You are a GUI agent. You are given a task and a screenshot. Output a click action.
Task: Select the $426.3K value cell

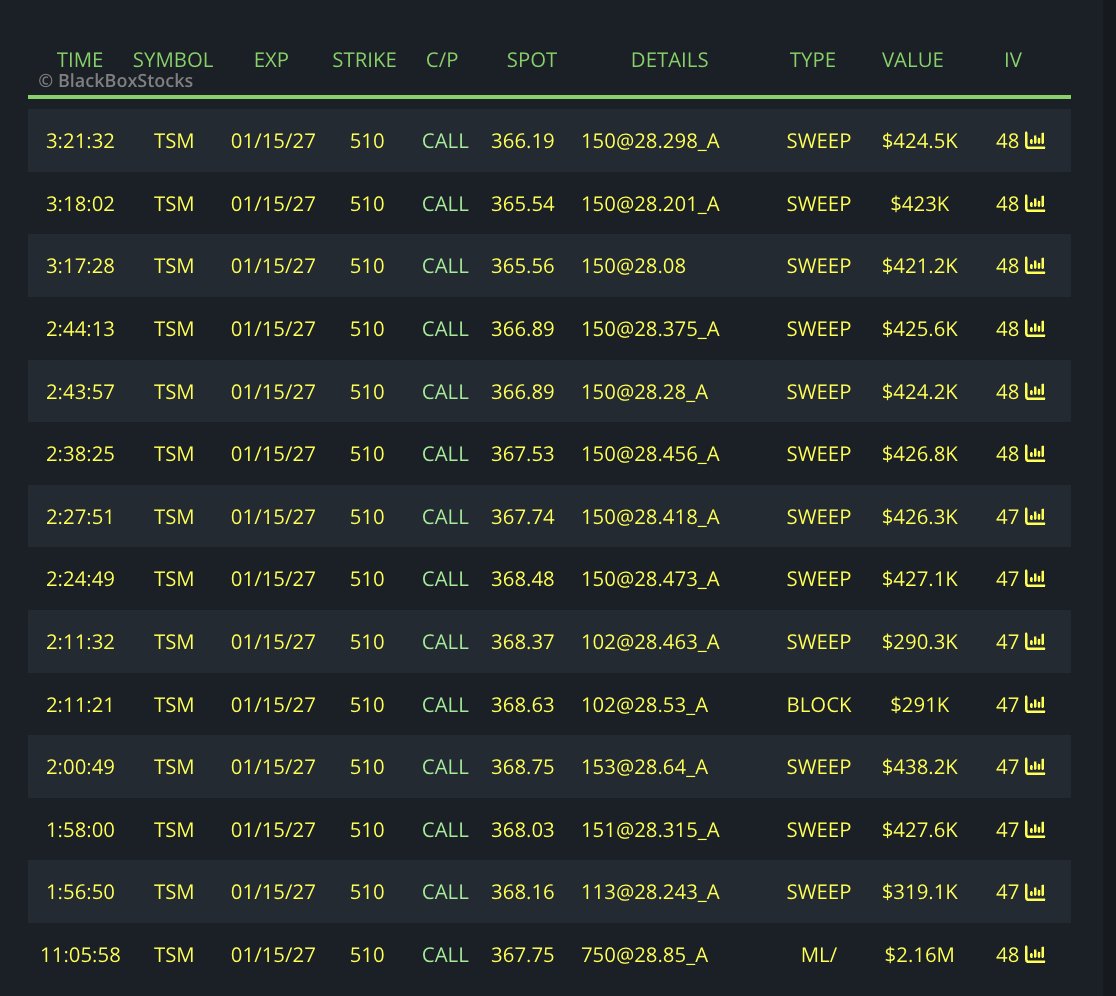tap(920, 516)
